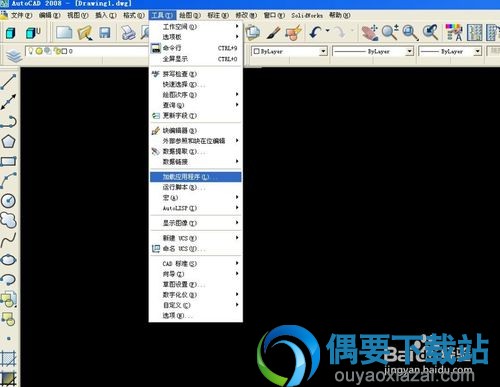Click the Copy clipboard icon
The width and height of the screenshot is (500, 387).
(253, 33)
